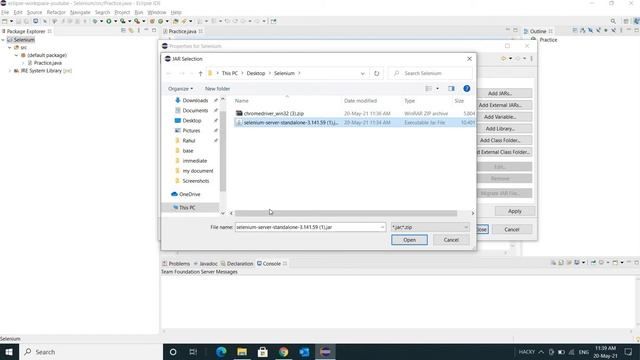
Task: Open Navigate menu in Eclipse
Action: (80, 13)
